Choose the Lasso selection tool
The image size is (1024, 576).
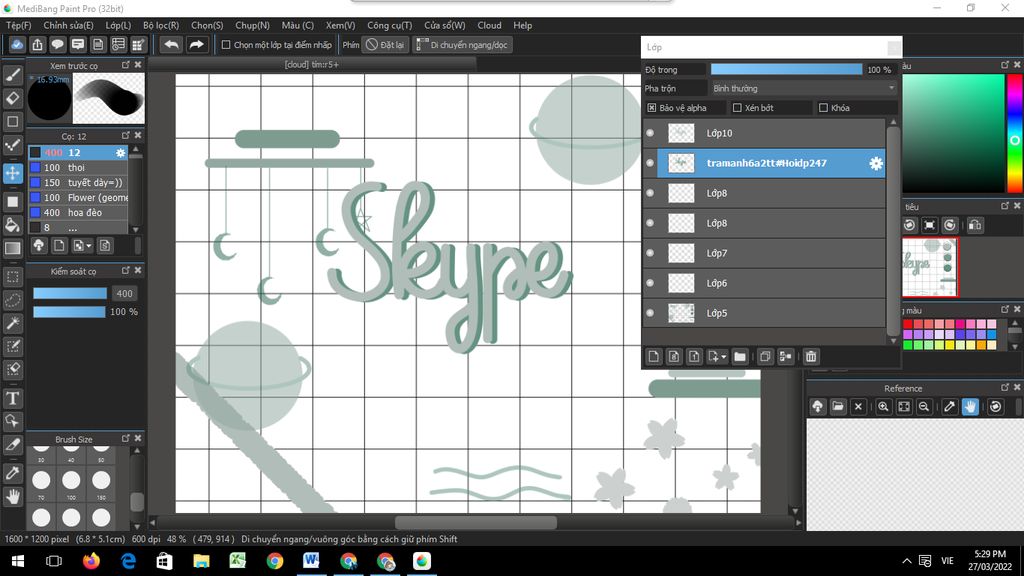[13, 300]
